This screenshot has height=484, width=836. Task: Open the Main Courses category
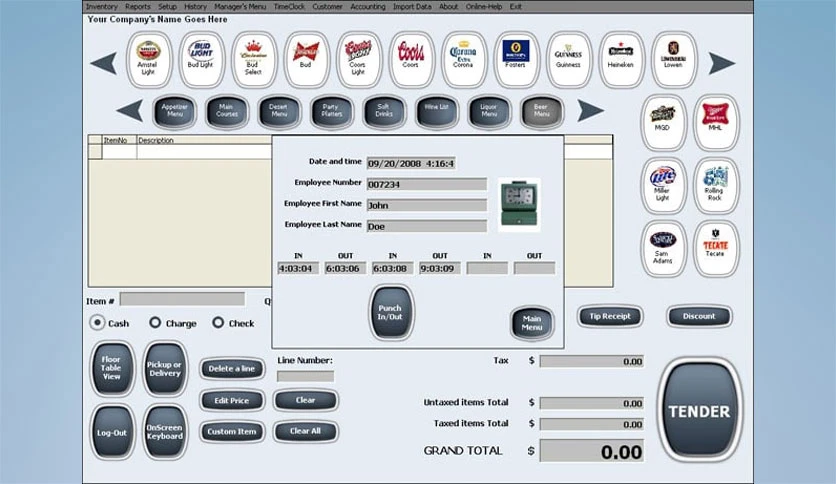[227, 111]
